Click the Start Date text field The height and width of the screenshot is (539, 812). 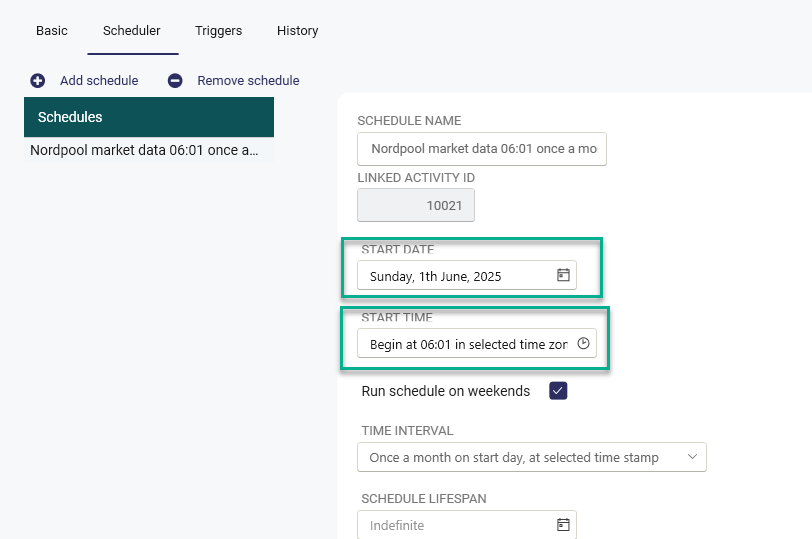point(467,275)
